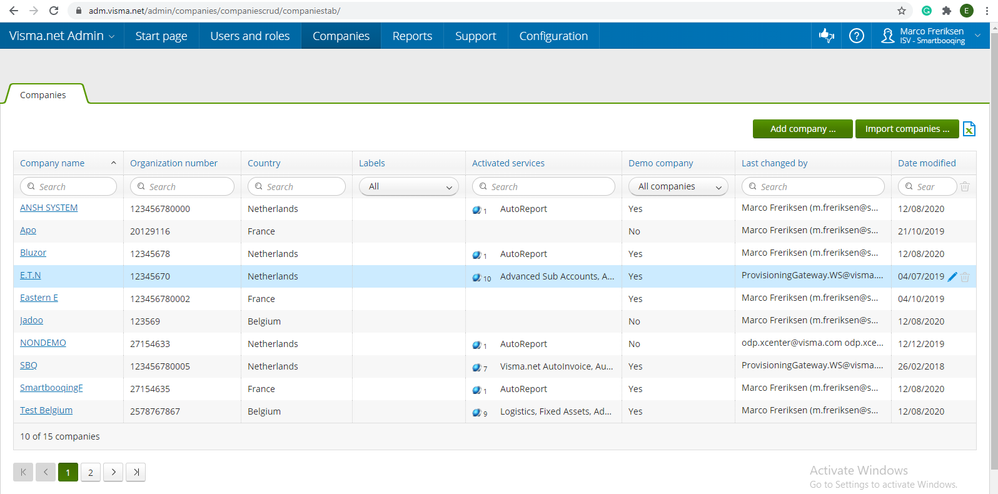Image resolution: width=998 pixels, height=494 pixels.
Task: Open Eastern E company link
Action: click(39, 298)
